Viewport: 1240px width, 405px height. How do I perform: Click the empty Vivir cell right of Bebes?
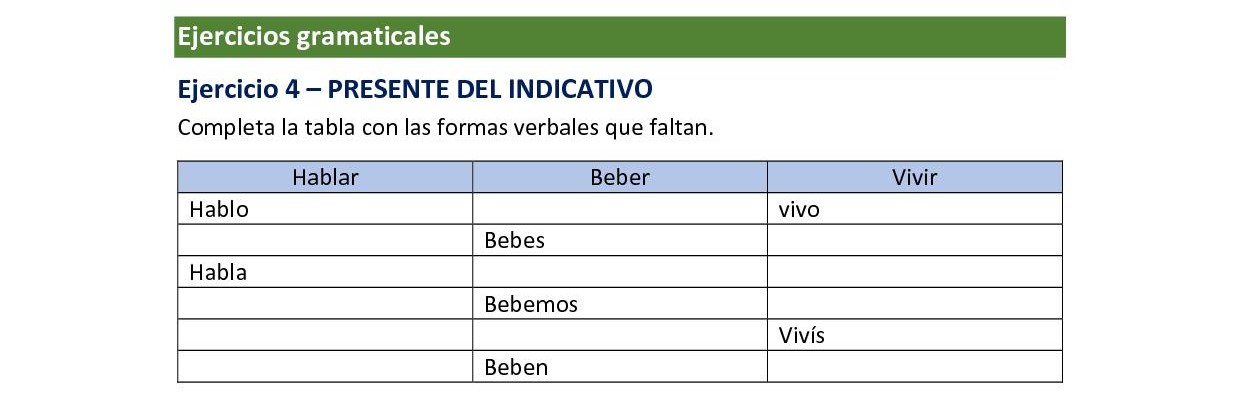point(914,241)
